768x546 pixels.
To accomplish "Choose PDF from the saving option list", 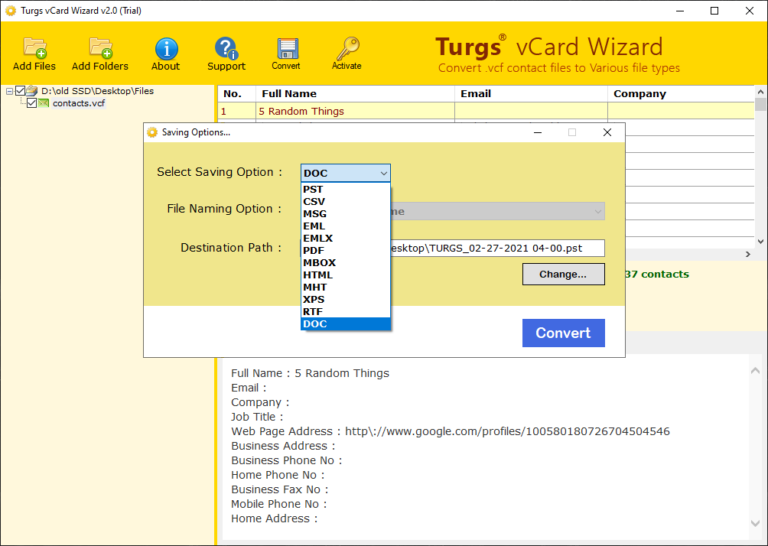I will click(x=345, y=251).
